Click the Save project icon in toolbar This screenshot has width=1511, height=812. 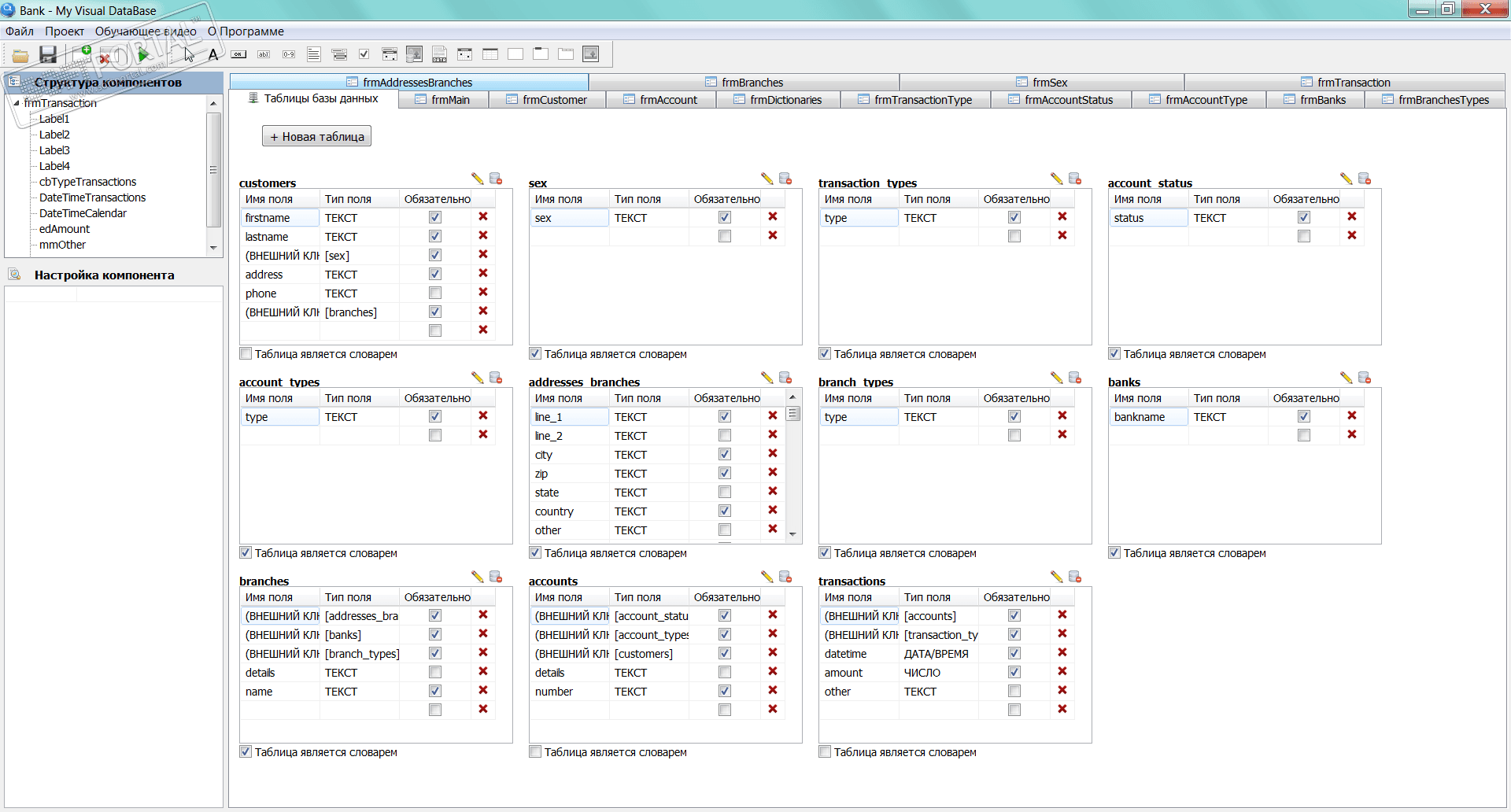[48, 54]
